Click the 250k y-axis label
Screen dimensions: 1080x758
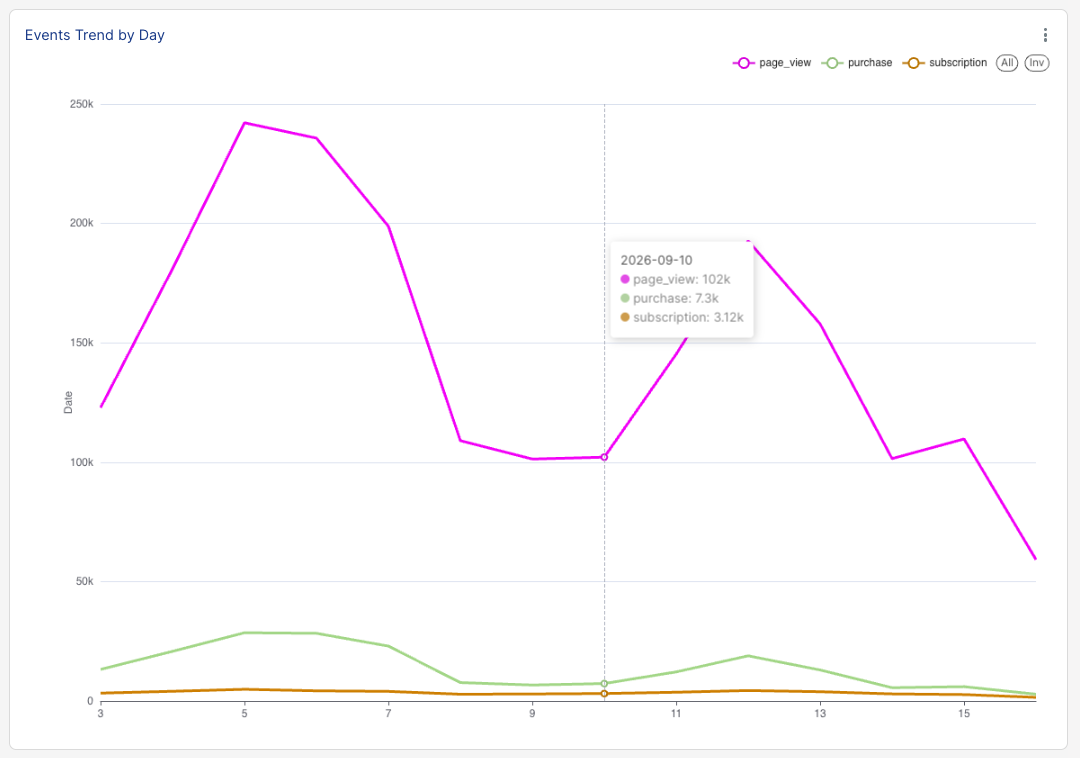point(81,104)
